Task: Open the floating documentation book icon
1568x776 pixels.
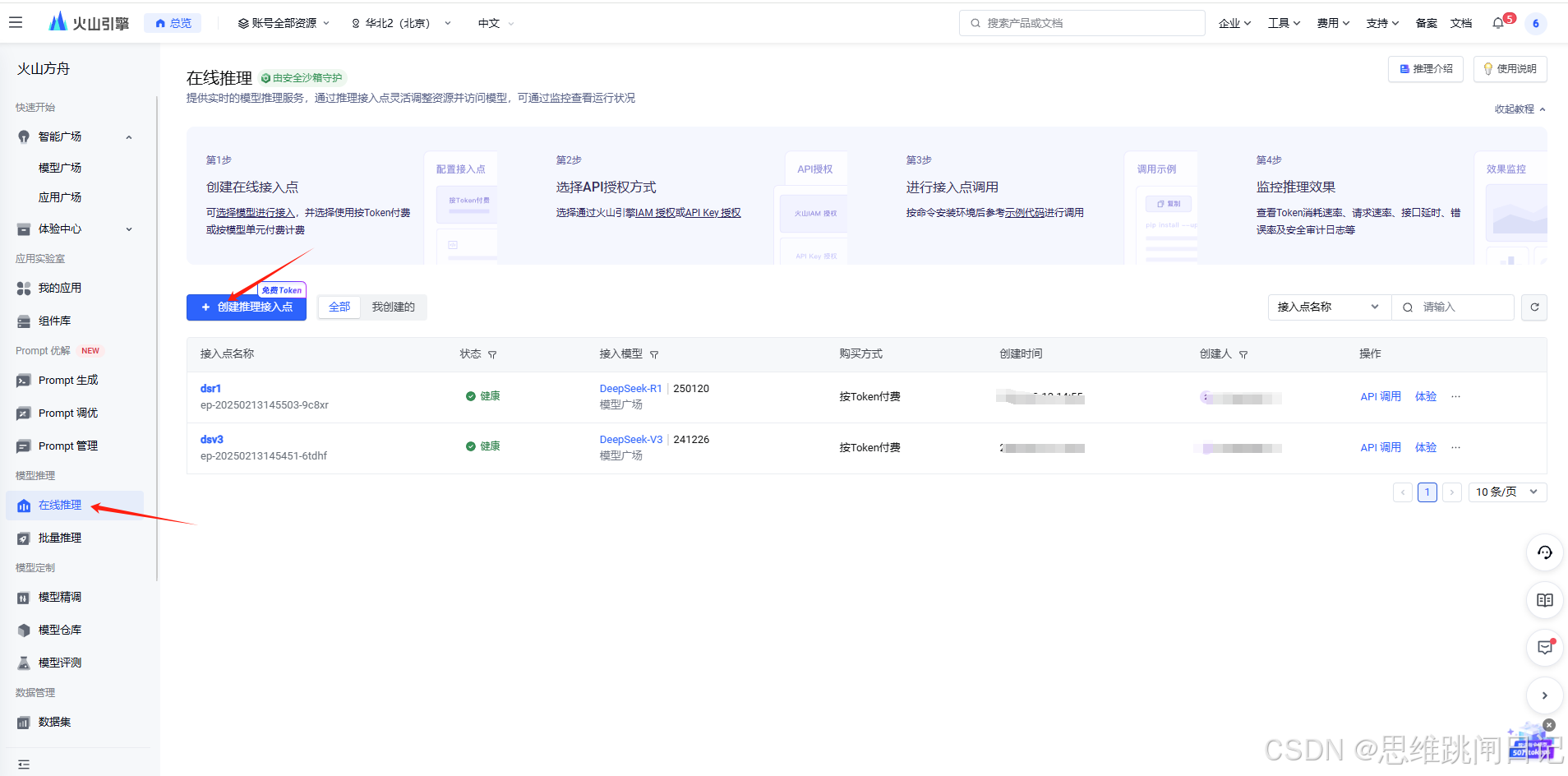Action: pyautogui.click(x=1545, y=600)
